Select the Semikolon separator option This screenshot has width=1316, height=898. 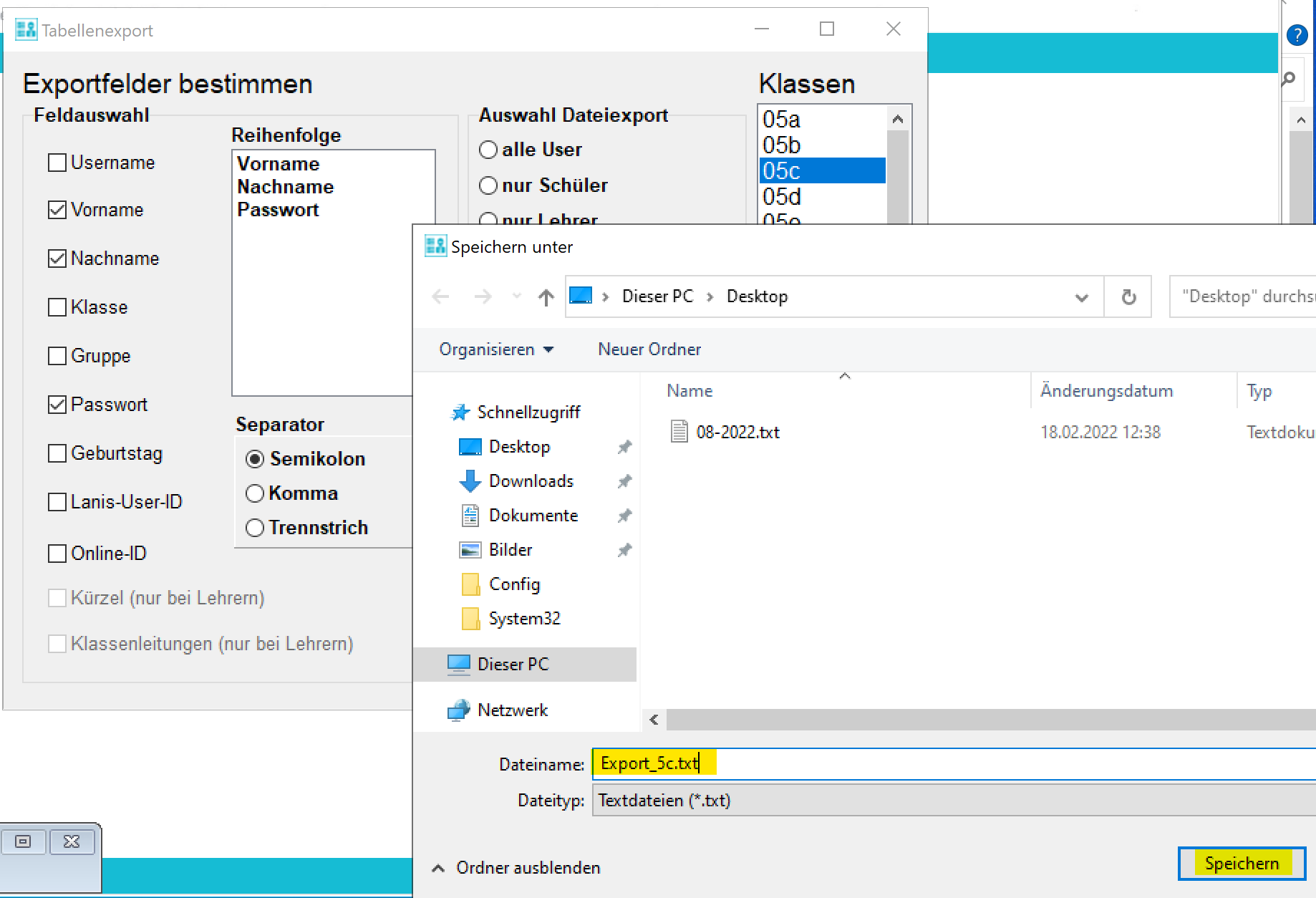point(255,459)
